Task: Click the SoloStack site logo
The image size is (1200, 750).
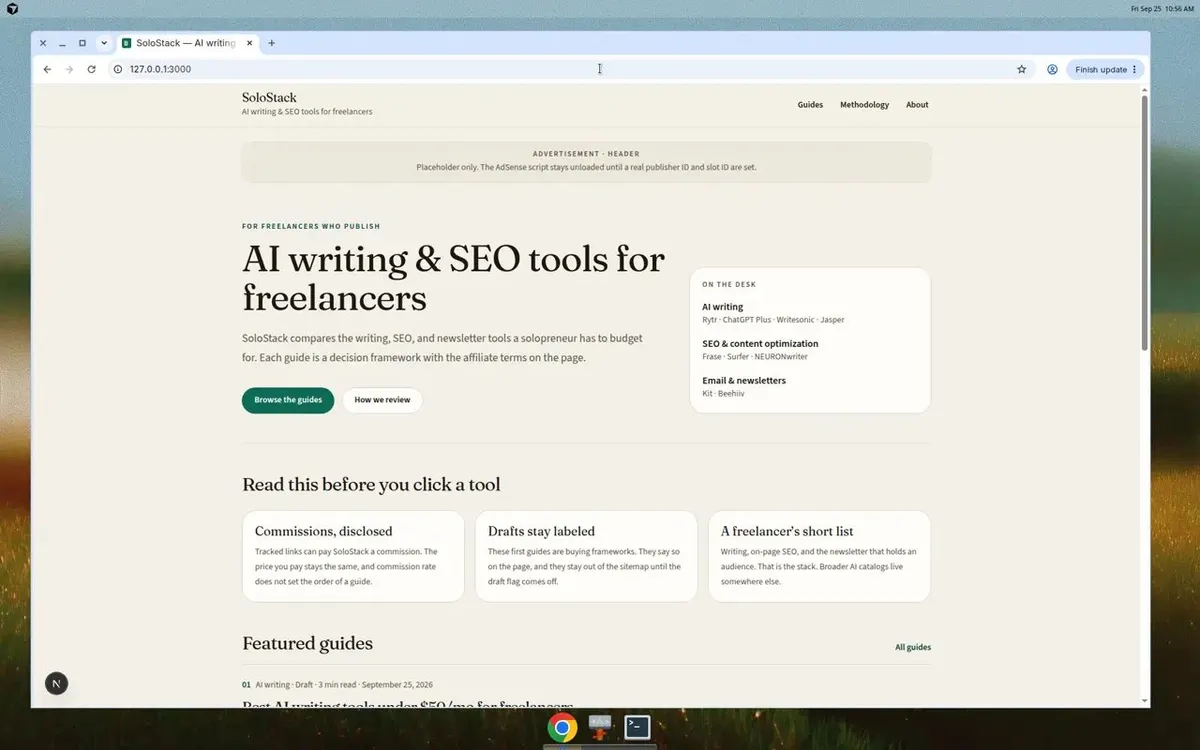Action: pyautogui.click(x=269, y=97)
